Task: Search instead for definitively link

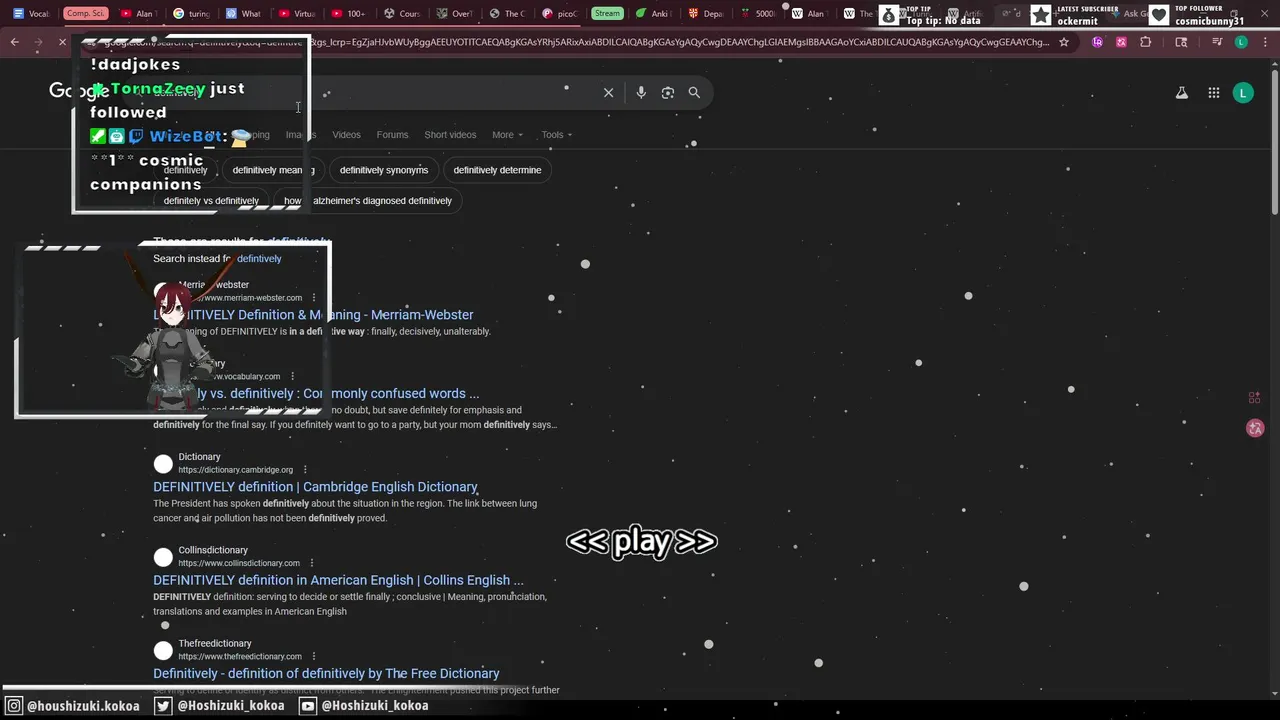Action: (x=259, y=259)
